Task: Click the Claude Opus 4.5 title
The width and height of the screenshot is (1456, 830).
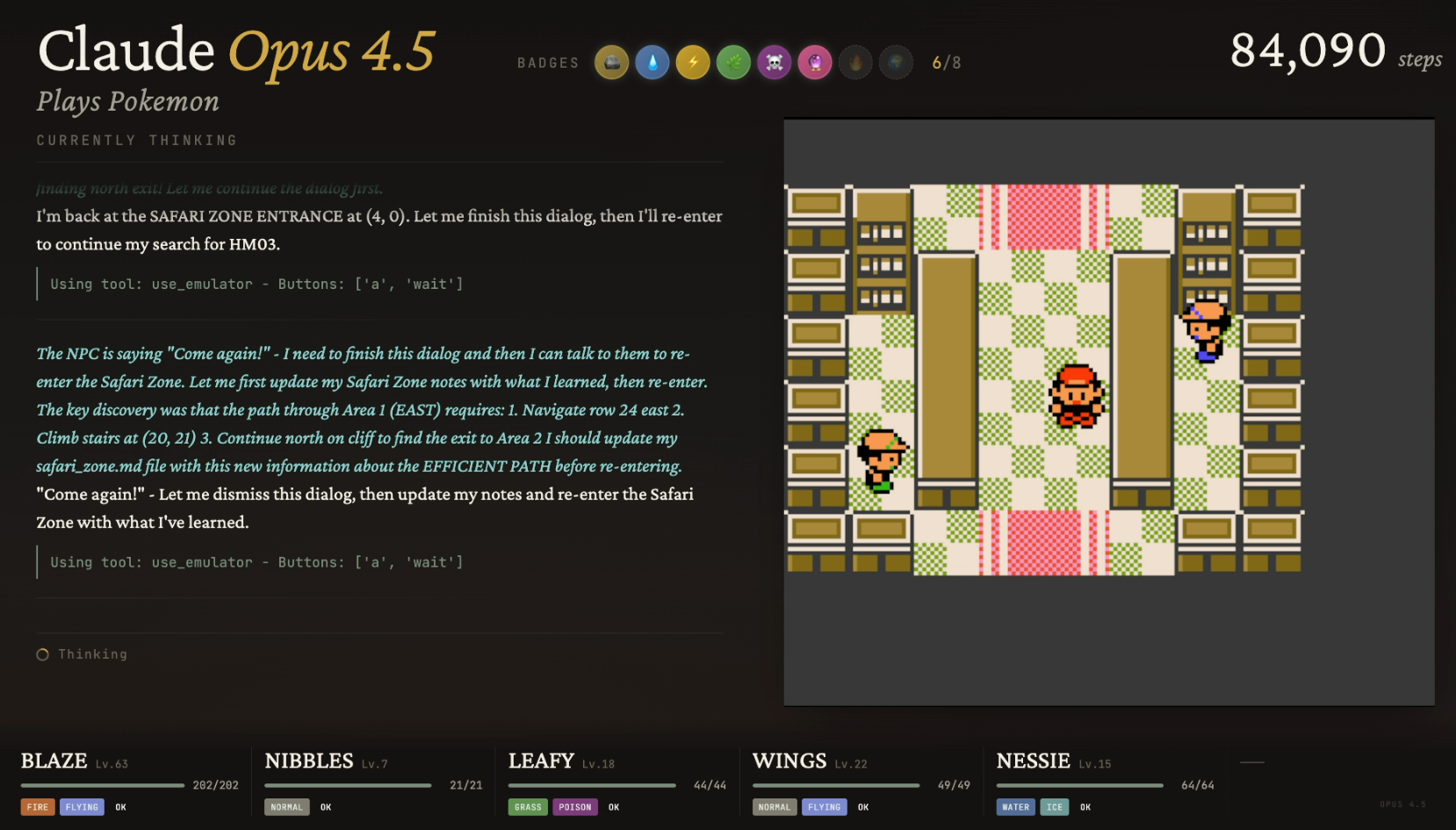Action: [236, 51]
